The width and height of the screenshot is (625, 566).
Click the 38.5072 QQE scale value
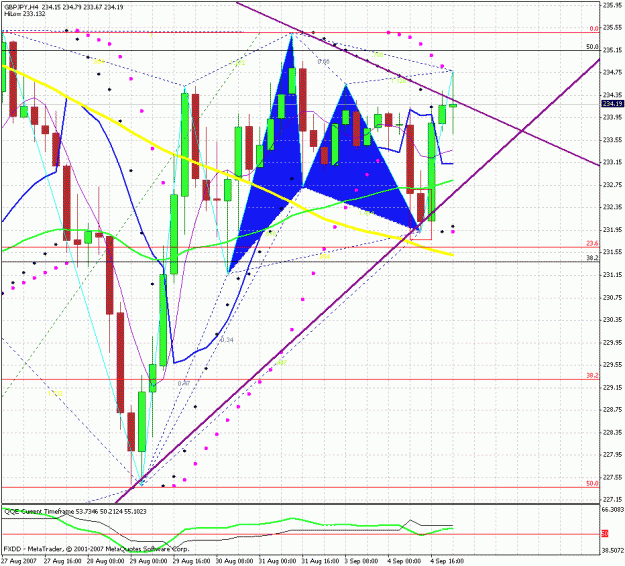(613, 550)
